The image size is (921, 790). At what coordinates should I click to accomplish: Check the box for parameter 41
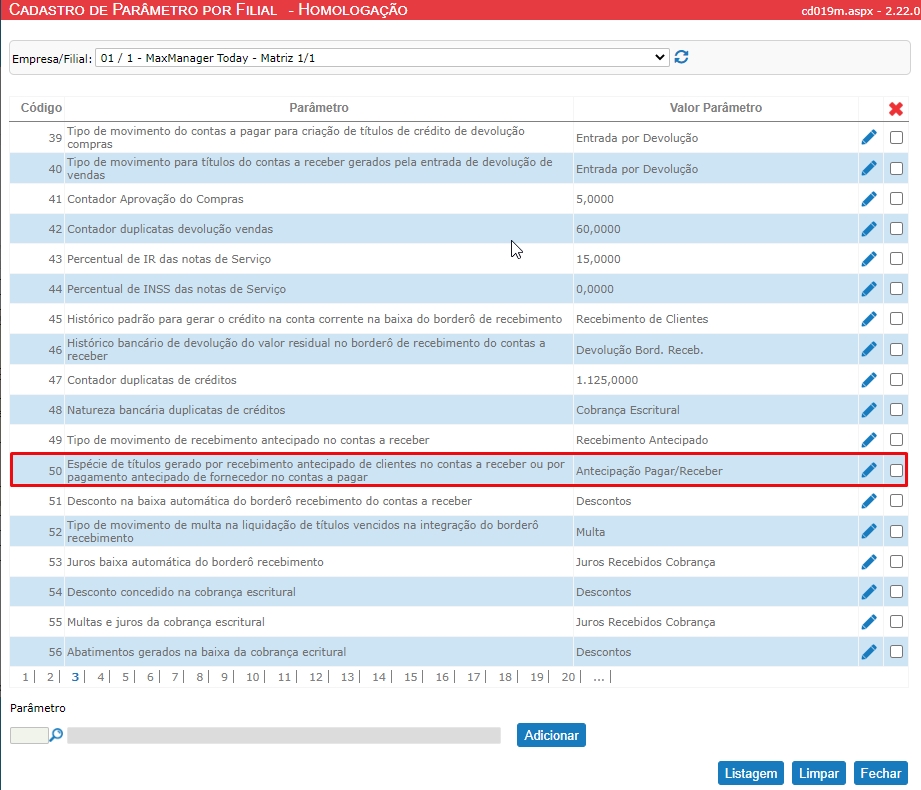coord(896,199)
